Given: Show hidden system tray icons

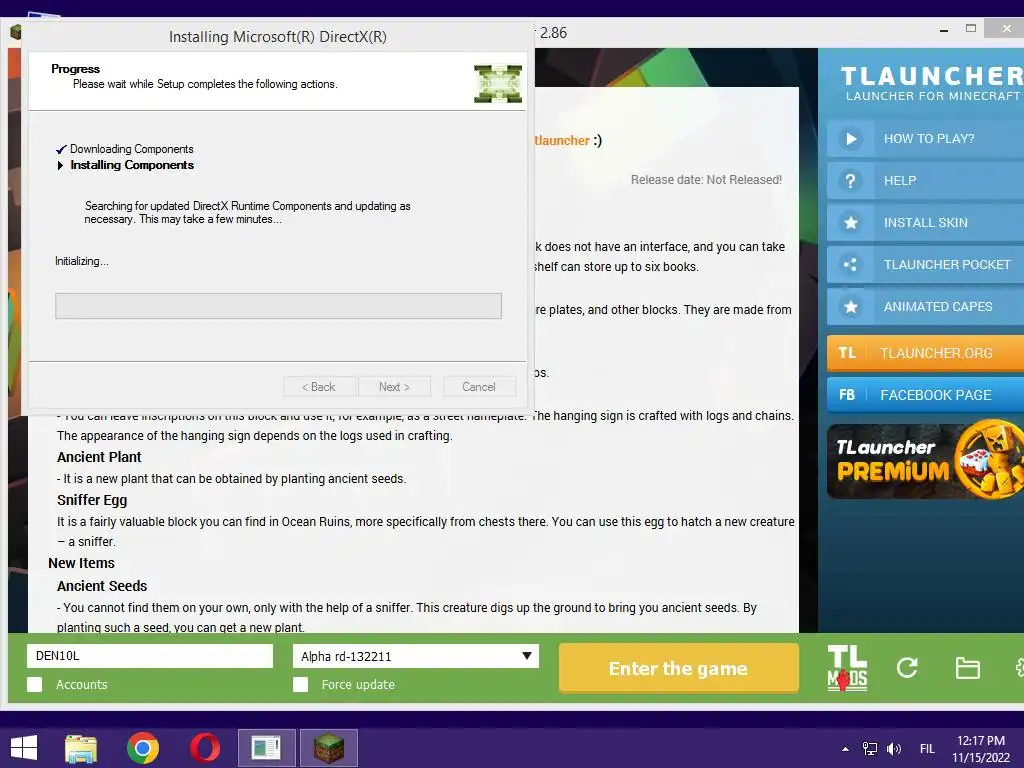Looking at the screenshot, I should point(846,749).
